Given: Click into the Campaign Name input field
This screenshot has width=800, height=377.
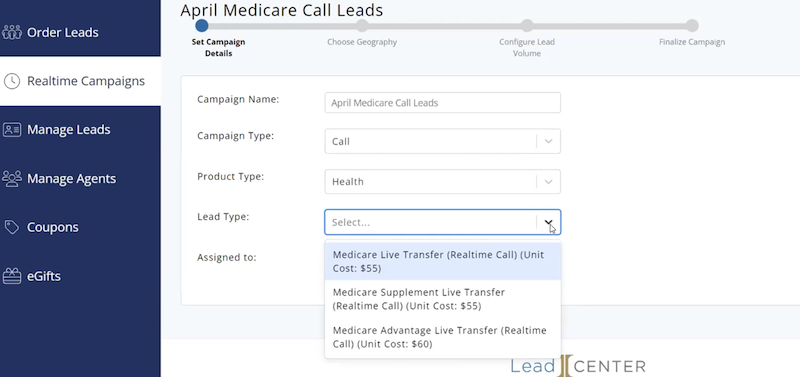Looking at the screenshot, I should coord(442,103).
